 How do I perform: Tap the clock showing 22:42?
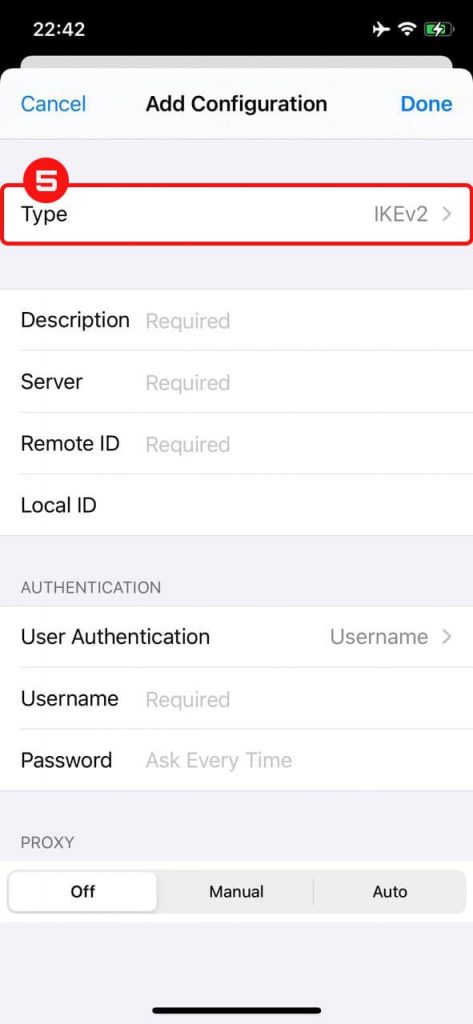click(x=59, y=29)
